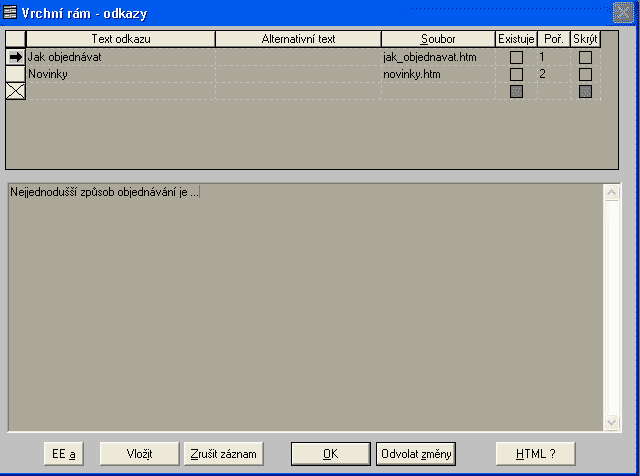Click the form icon in the title bar
Screen dimensions: 640x476
(10, 12)
